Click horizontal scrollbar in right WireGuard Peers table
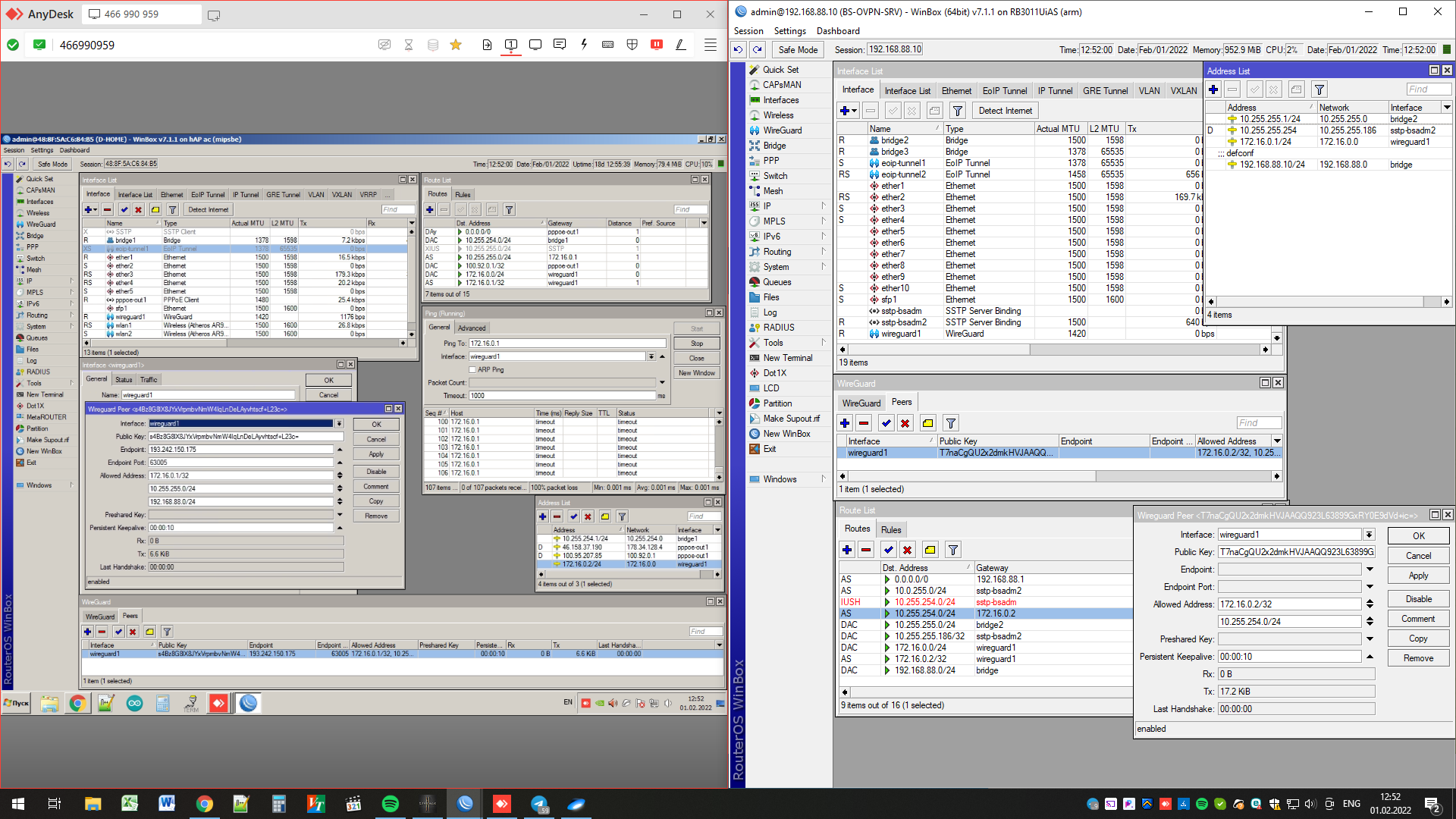The height and width of the screenshot is (819, 1456). click(x=1060, y=476)
